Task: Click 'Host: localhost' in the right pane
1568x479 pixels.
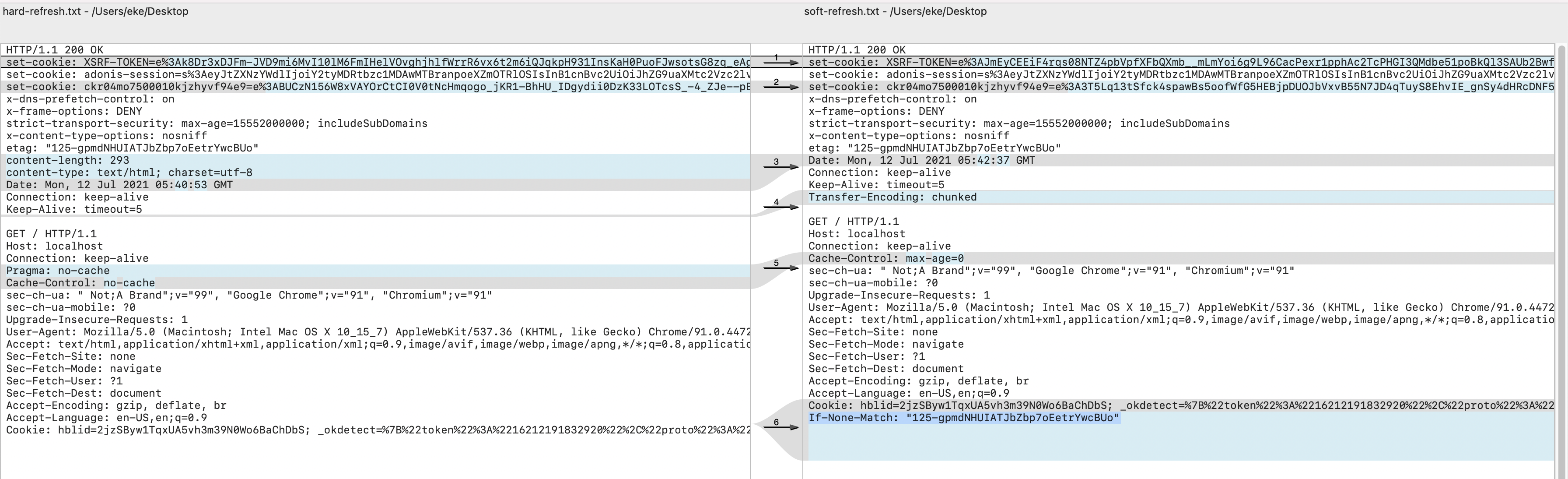Action: point(857,233)
